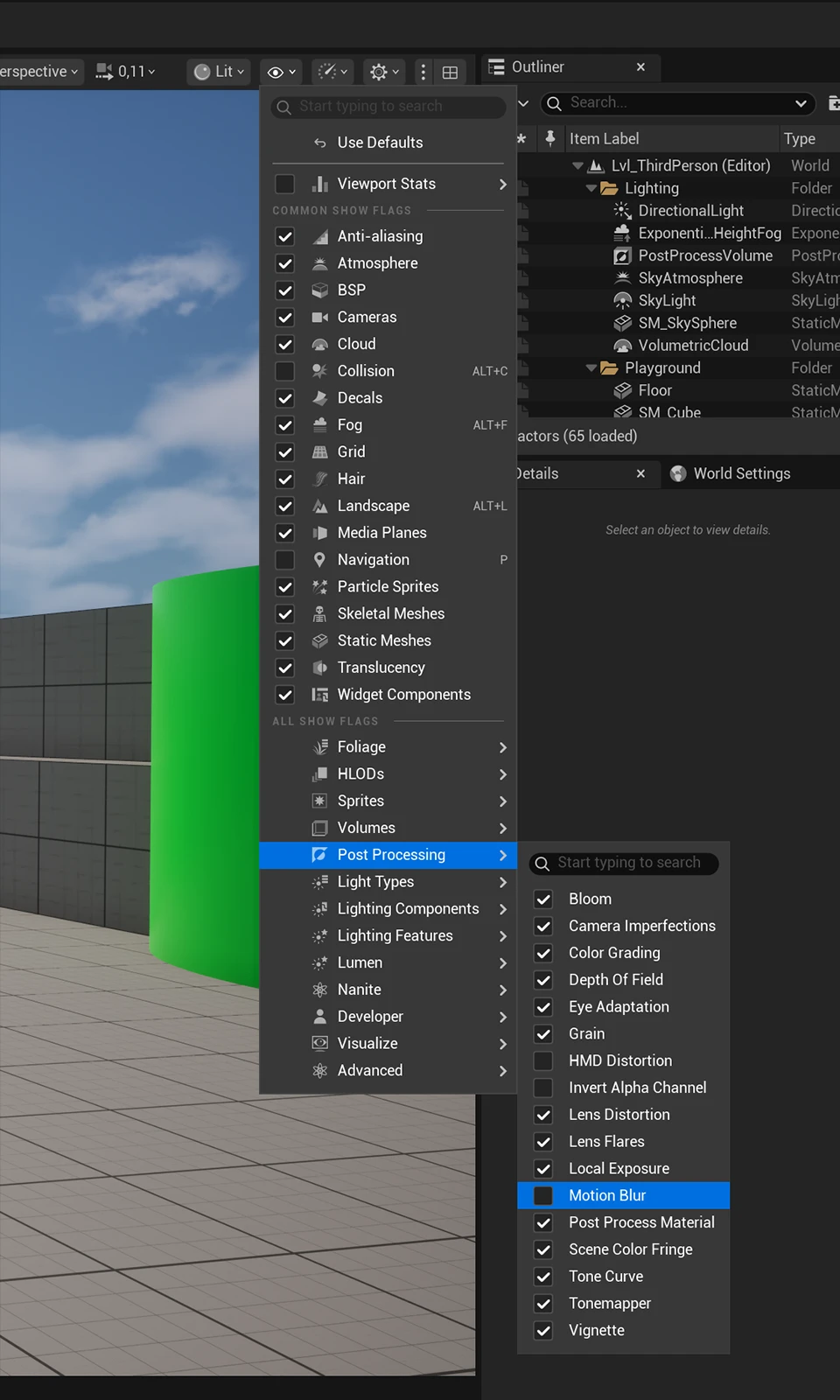The image size is (840, 1400).
Task: Expand the Visualize submenu arrow
Action: 503,1044
